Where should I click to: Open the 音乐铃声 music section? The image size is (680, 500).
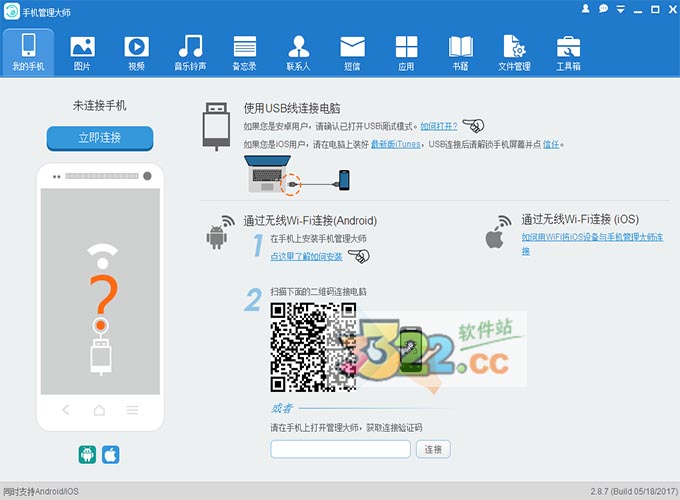pos(190,52)
